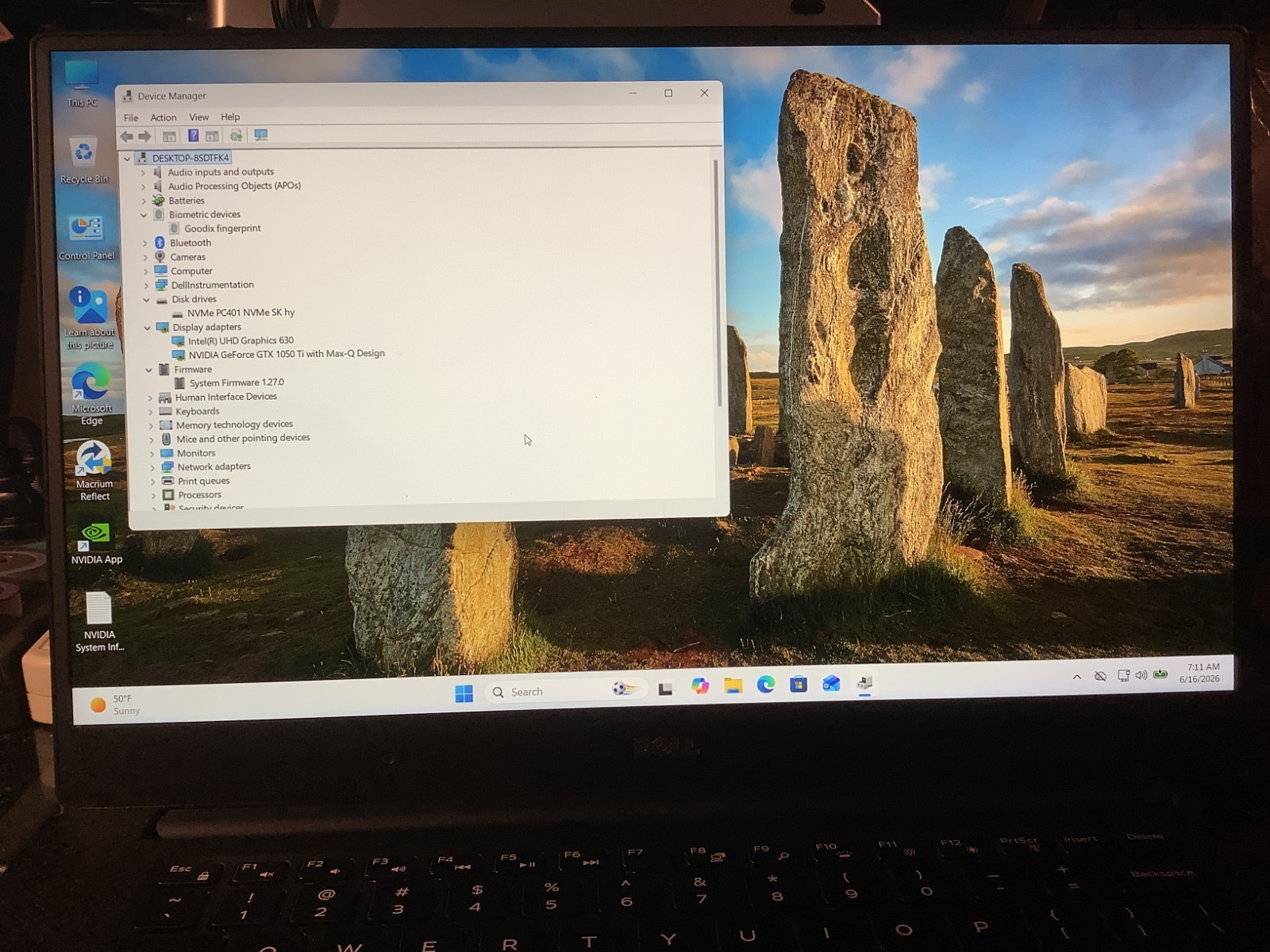Click the Macrium Reflect desktop shortcut

94,470
